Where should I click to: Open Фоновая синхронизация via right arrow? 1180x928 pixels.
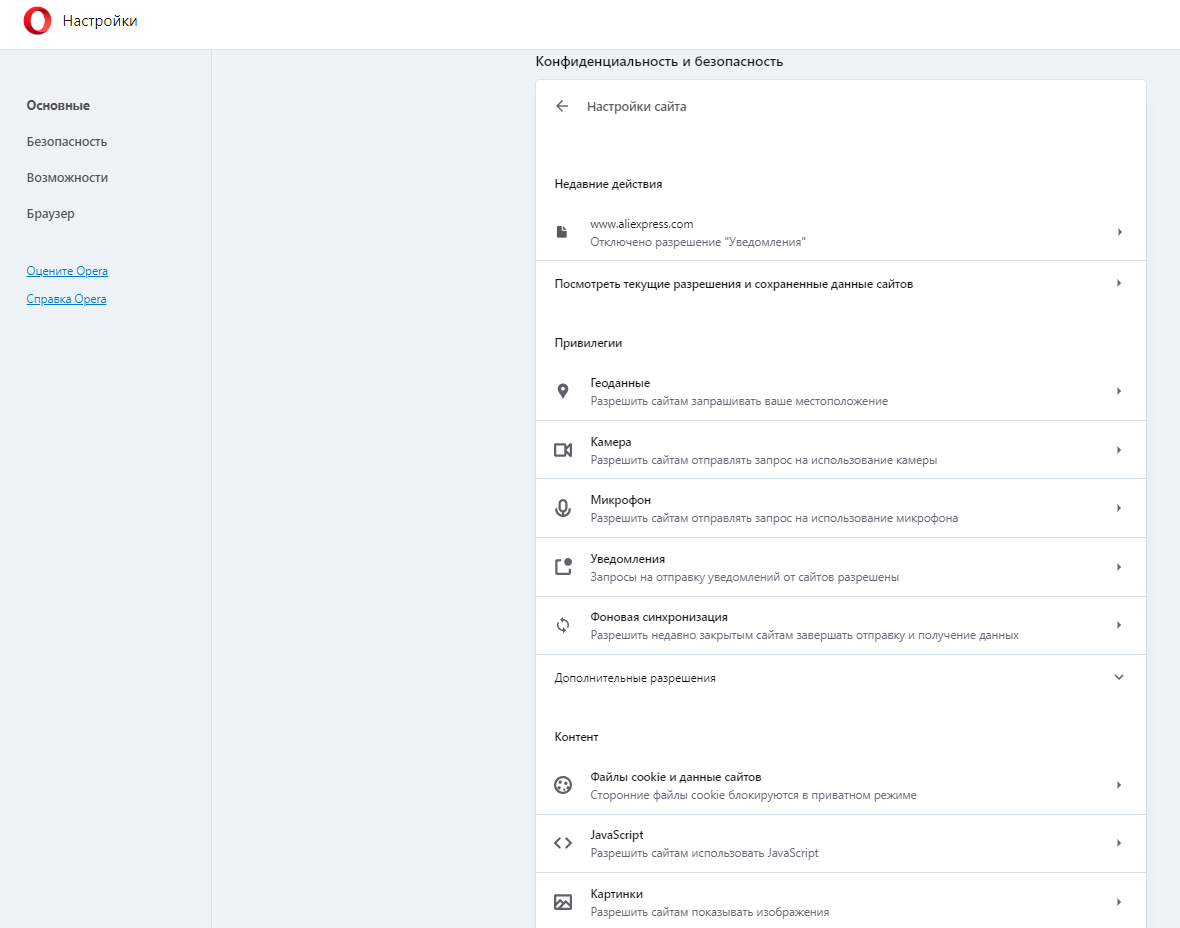(1120, 625)
